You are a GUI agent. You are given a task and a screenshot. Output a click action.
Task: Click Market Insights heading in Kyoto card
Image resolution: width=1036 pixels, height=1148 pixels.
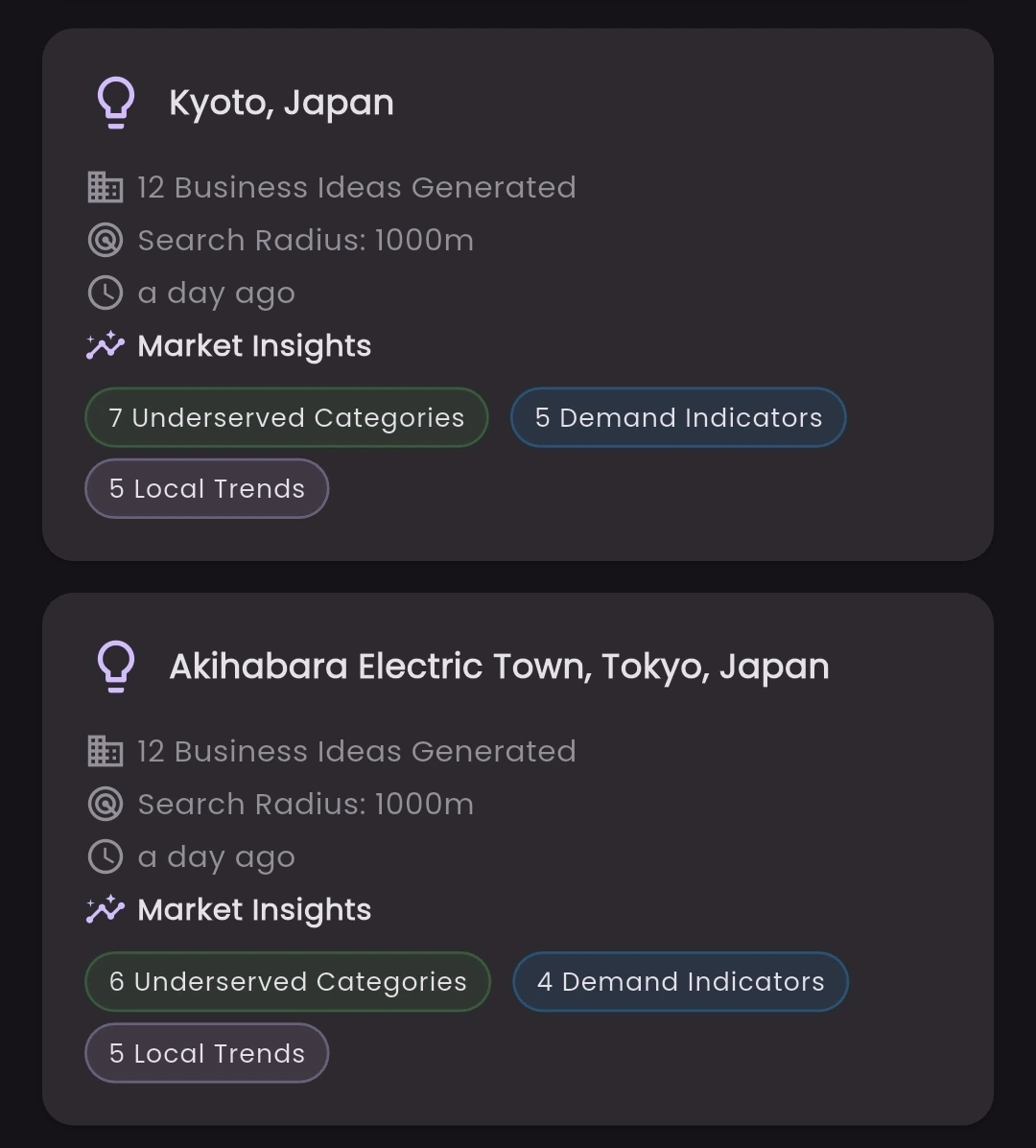click(x=254, y=346)
